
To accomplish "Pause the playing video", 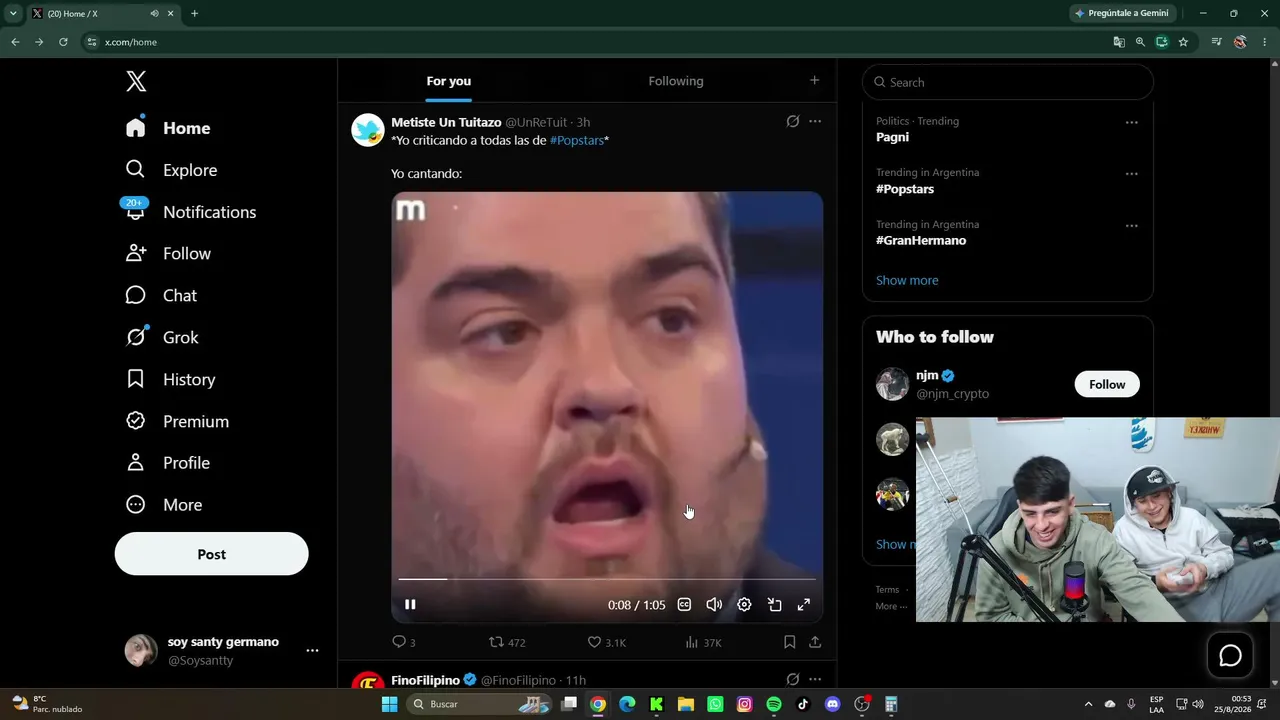I will [410, 604].
